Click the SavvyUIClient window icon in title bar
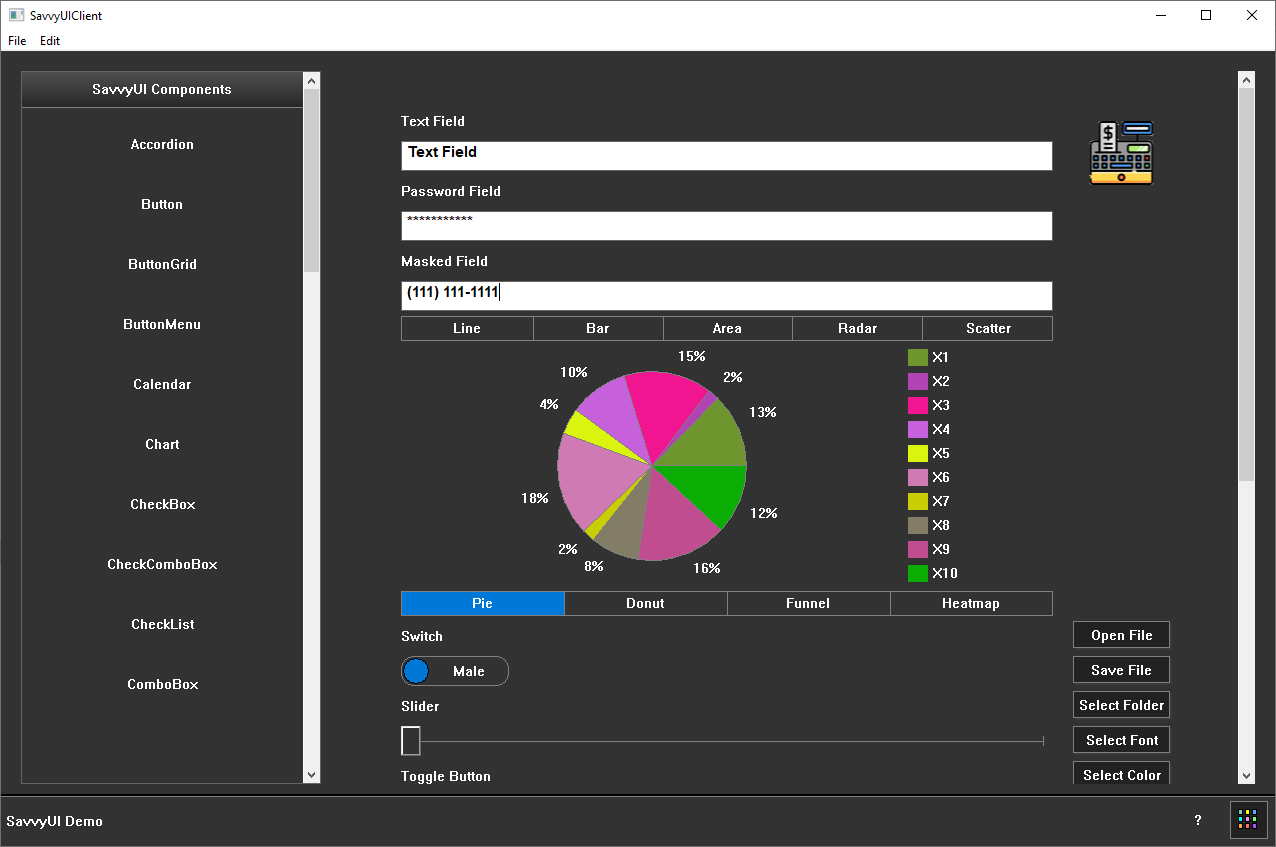 tap(16, 15)
